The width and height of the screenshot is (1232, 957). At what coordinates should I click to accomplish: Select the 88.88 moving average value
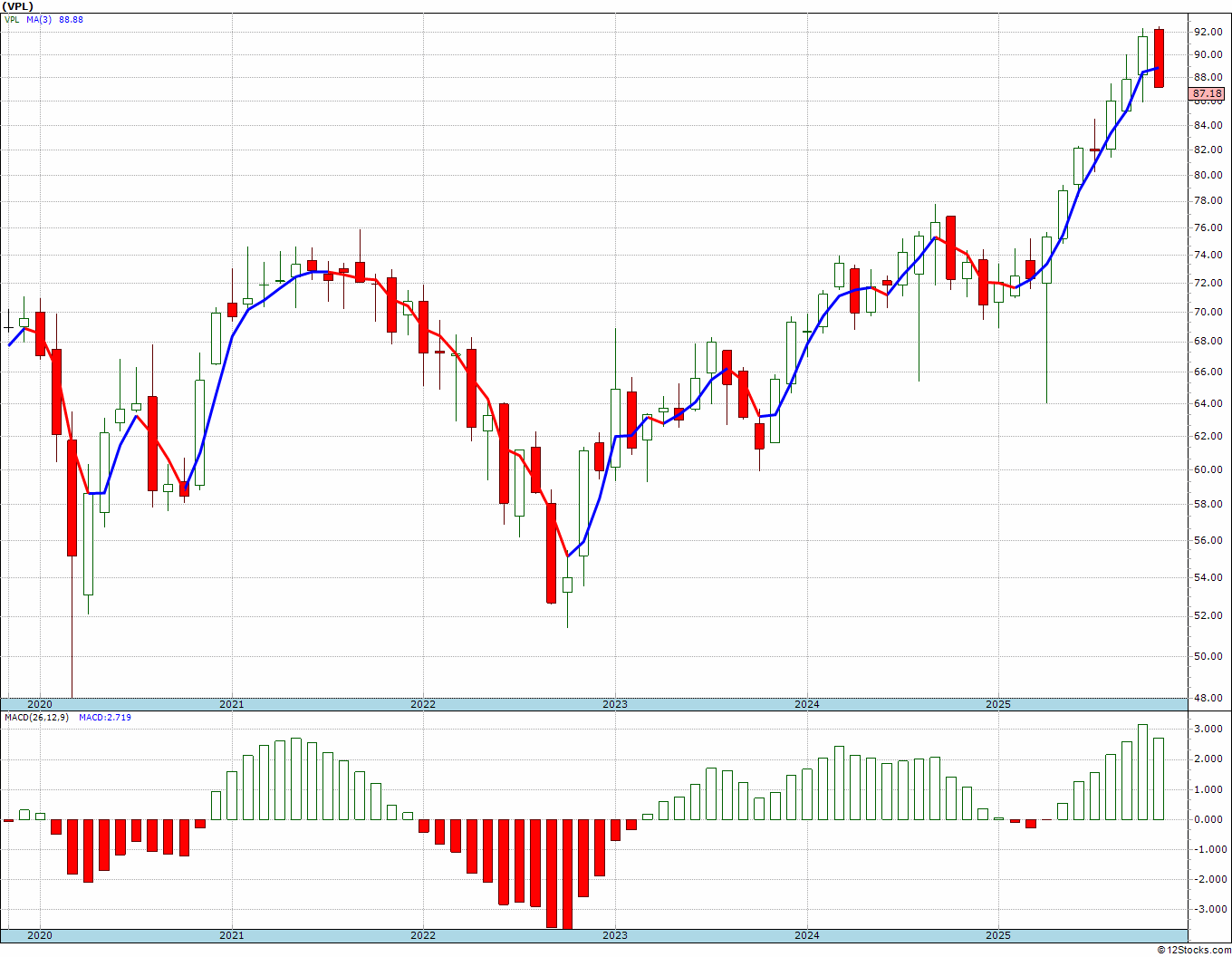pos(72,19)
